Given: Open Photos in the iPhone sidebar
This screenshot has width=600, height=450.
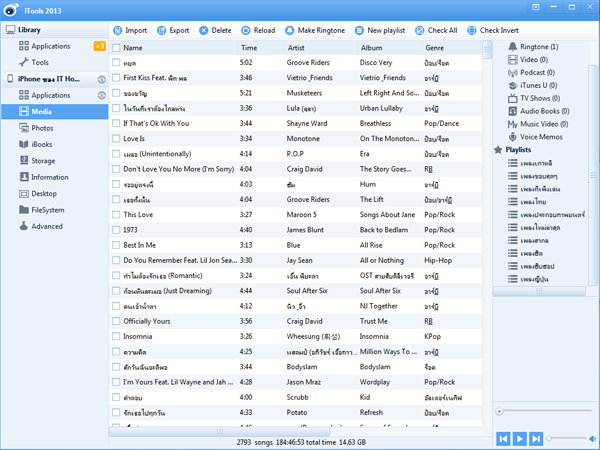Looking at the screenshot, I should point(42,128).
